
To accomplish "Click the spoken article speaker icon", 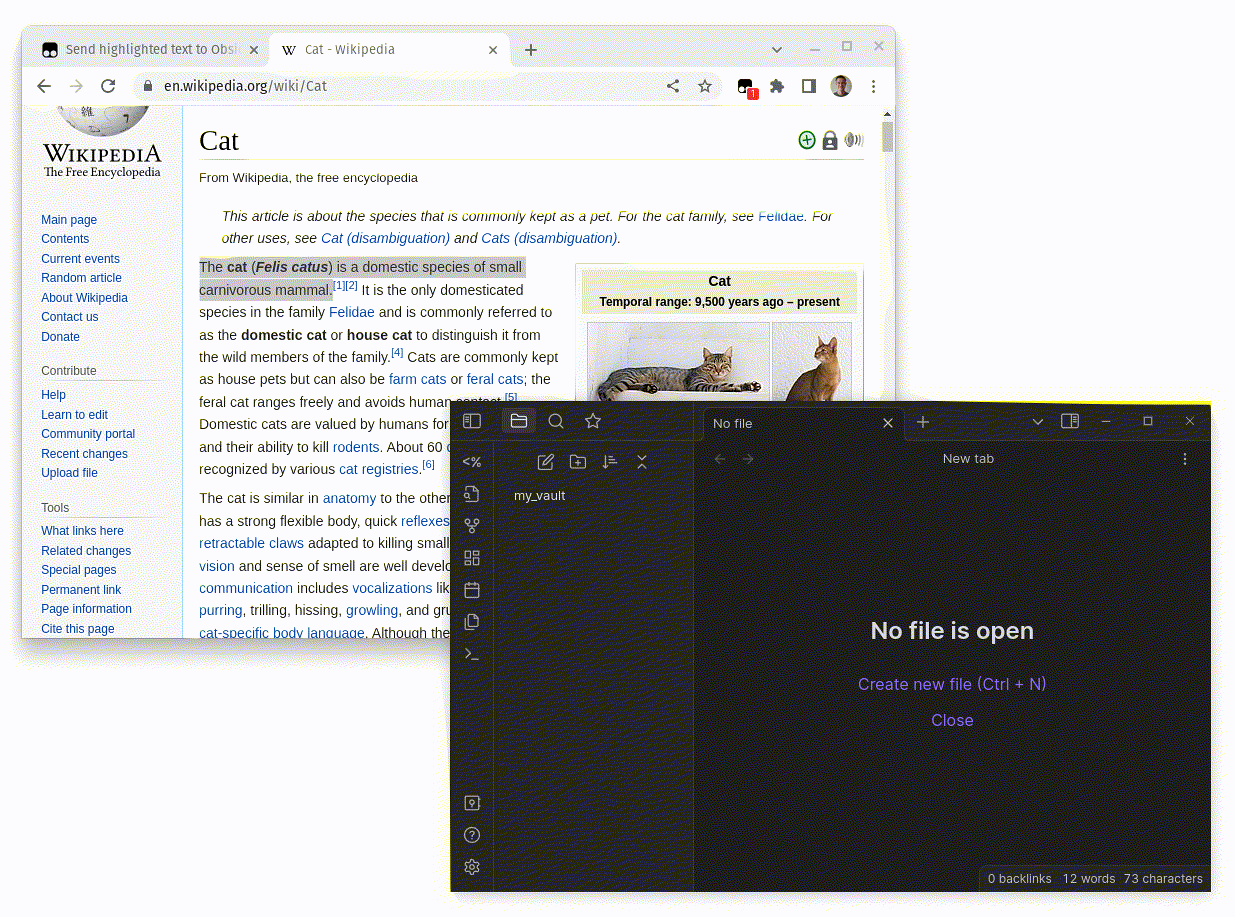I will click(x=854, y=140).
